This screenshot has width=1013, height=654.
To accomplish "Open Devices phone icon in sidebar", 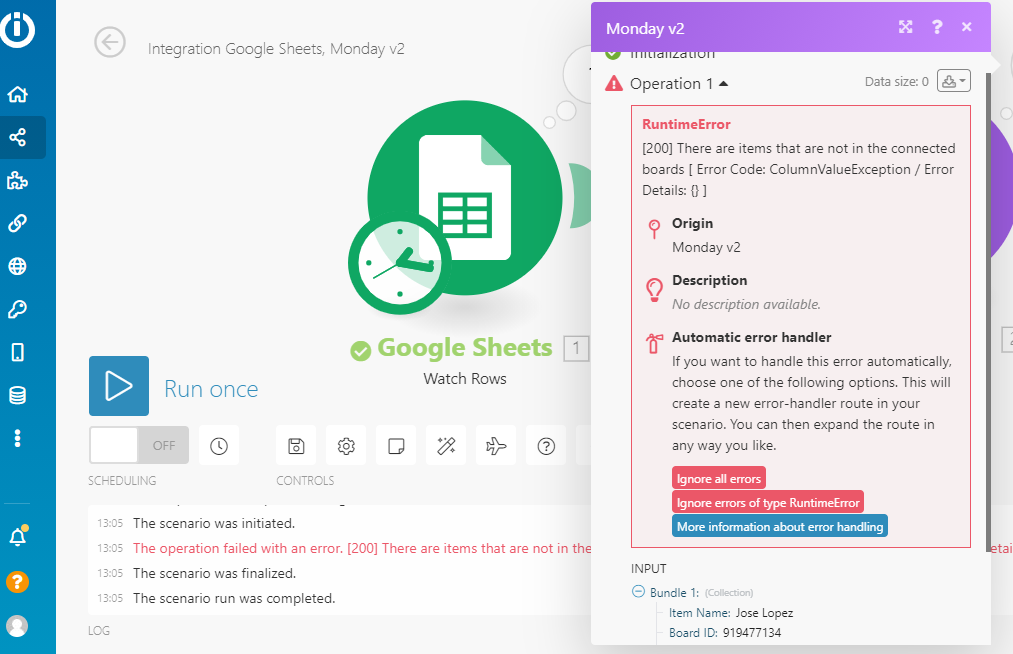I will tap(17, 352).
